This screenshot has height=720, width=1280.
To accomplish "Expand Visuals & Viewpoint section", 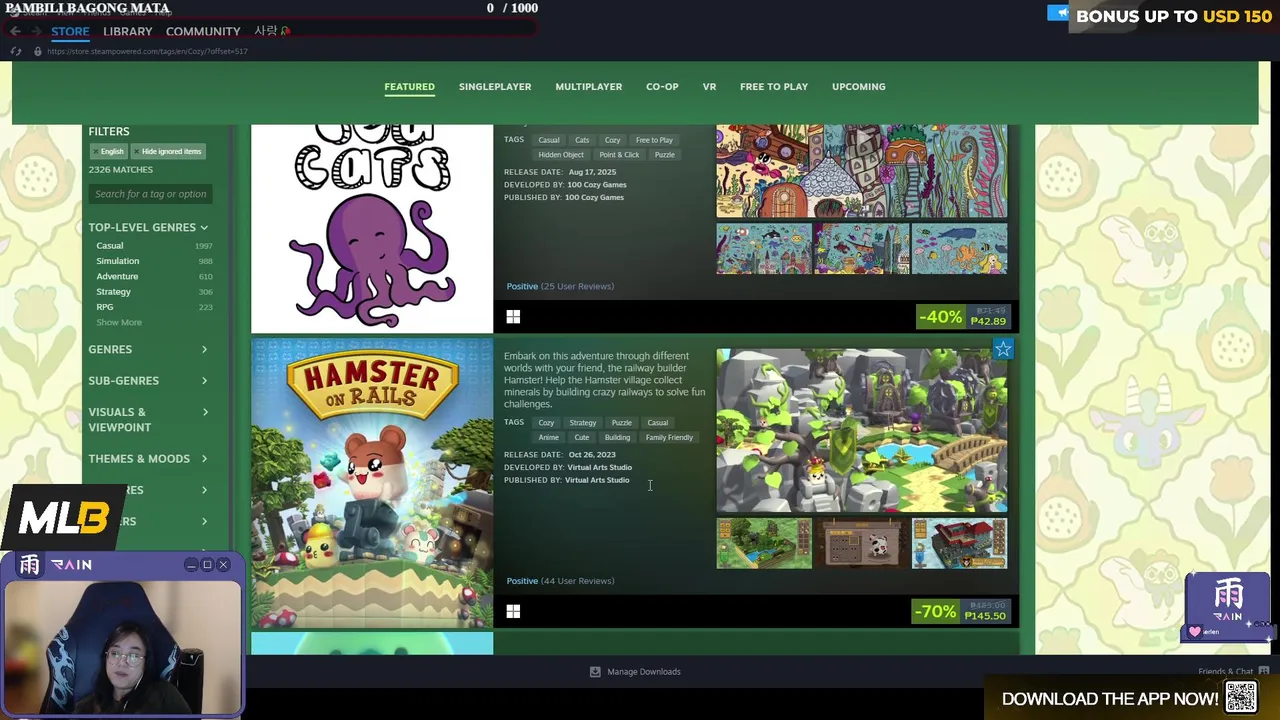I will (x=148, y=420).
